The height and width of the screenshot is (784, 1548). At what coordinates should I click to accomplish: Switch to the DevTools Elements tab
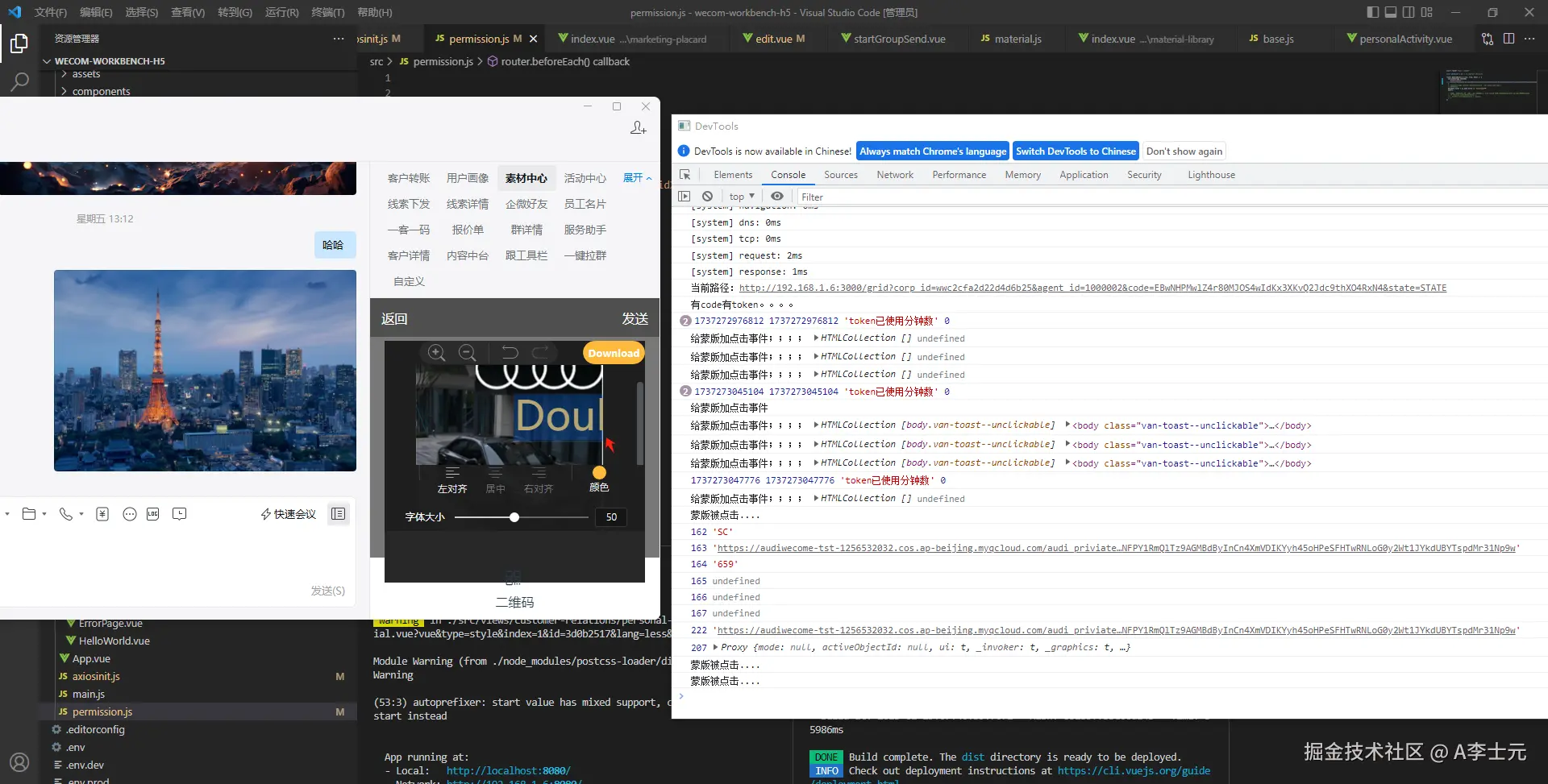(x=733, y=175)
